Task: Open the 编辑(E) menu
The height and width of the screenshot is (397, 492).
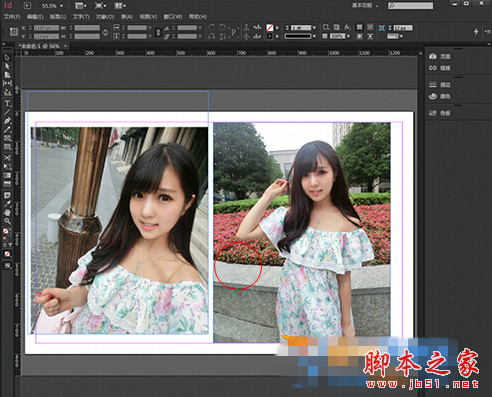Action: [x=35, y=16]
